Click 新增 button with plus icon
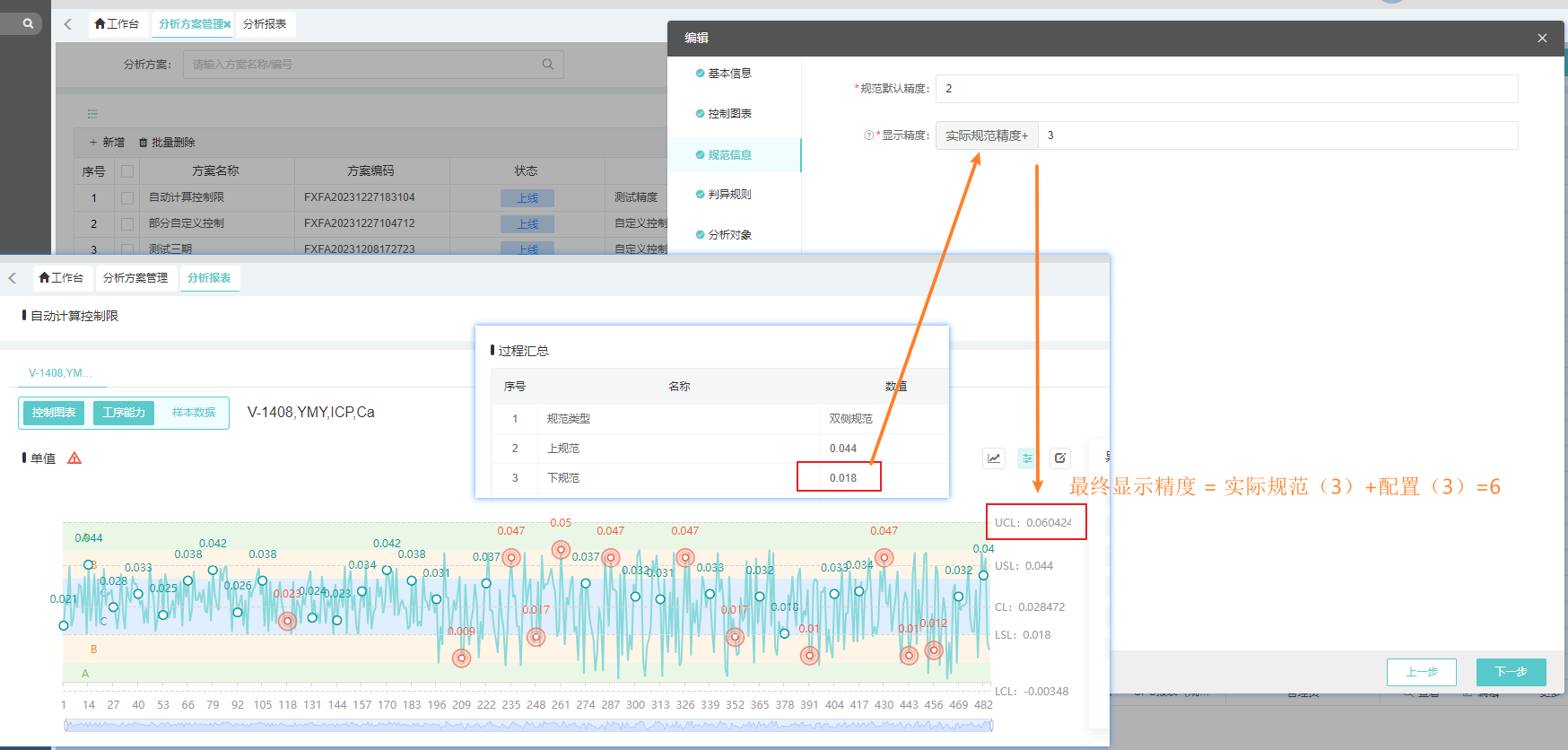The width and height of the screenshot is (1568, 750). point(107,142)
